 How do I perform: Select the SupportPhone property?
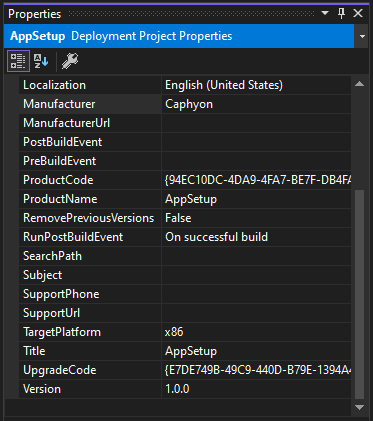click(x=90, y=294)
